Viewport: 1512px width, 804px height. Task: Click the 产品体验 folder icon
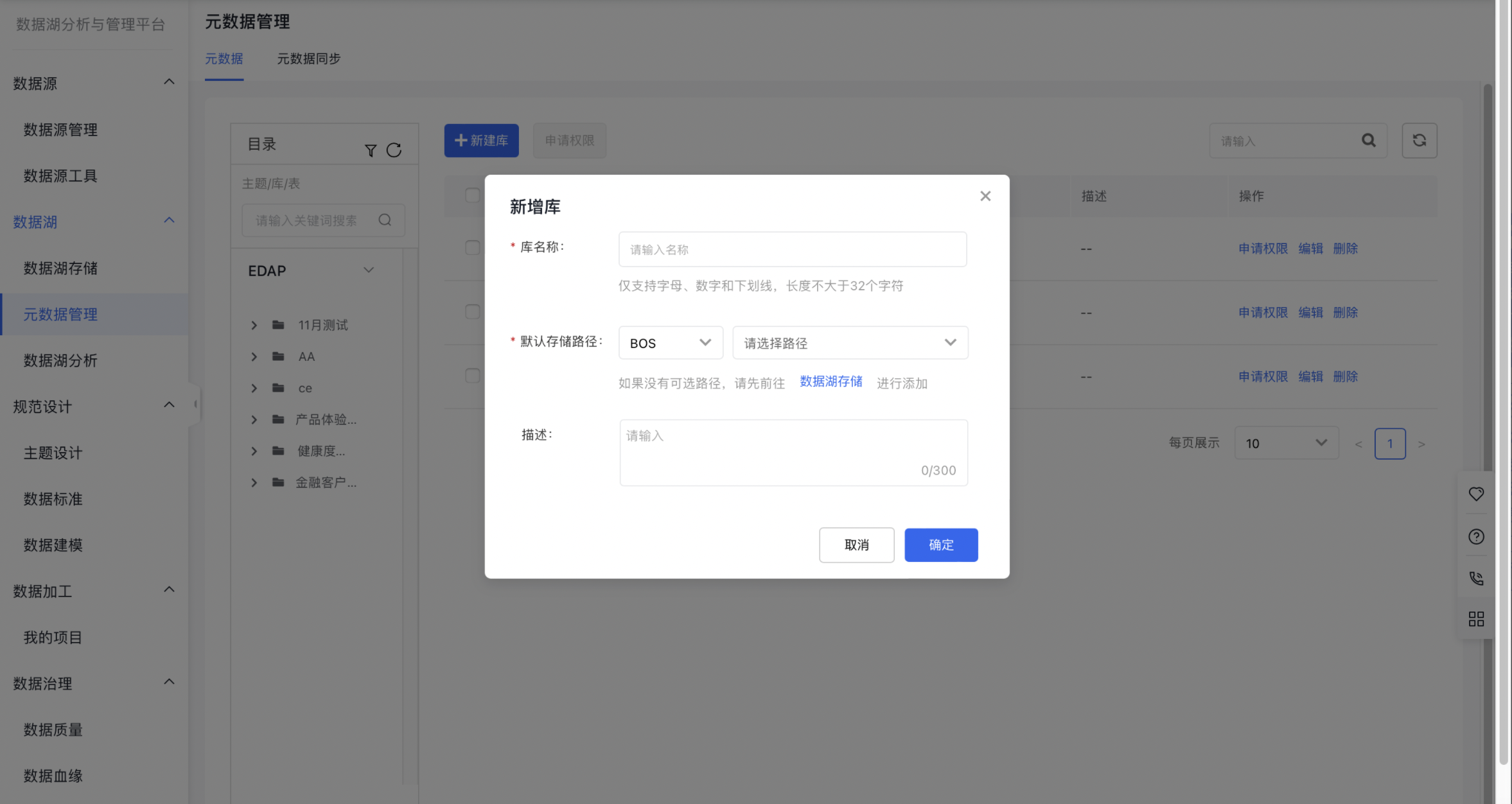pos(278,419)
